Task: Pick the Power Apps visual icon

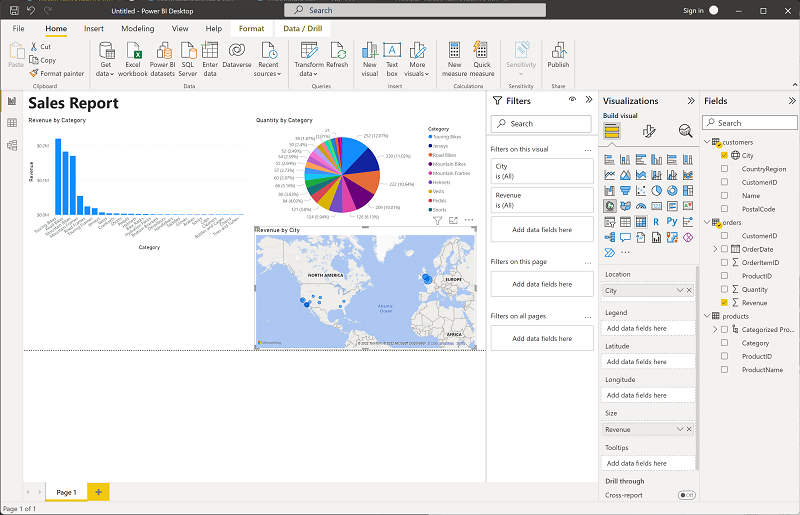Action: [688, 237]
